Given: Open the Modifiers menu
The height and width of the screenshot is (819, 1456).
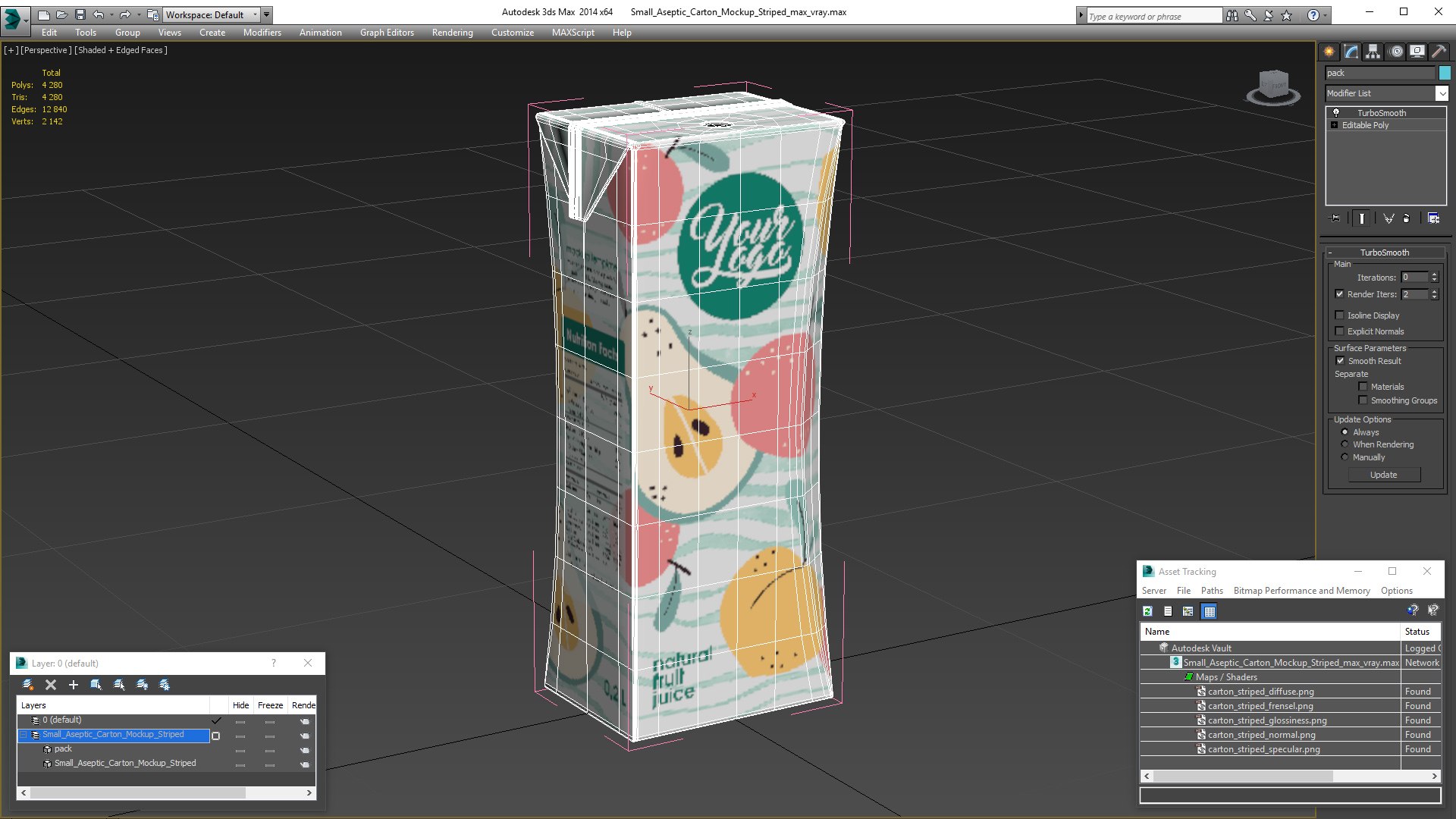Looking at the screenshot, I should [262, 33].
